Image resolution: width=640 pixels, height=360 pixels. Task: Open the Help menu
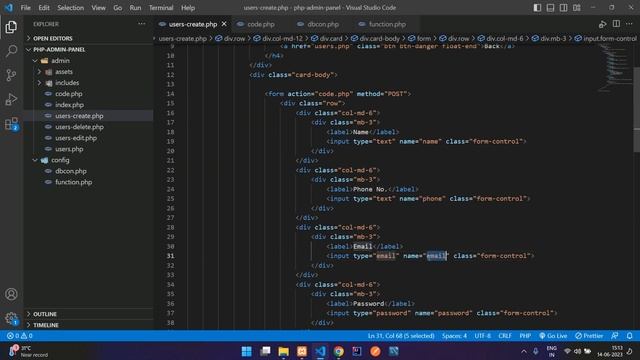tap(188, 8)
